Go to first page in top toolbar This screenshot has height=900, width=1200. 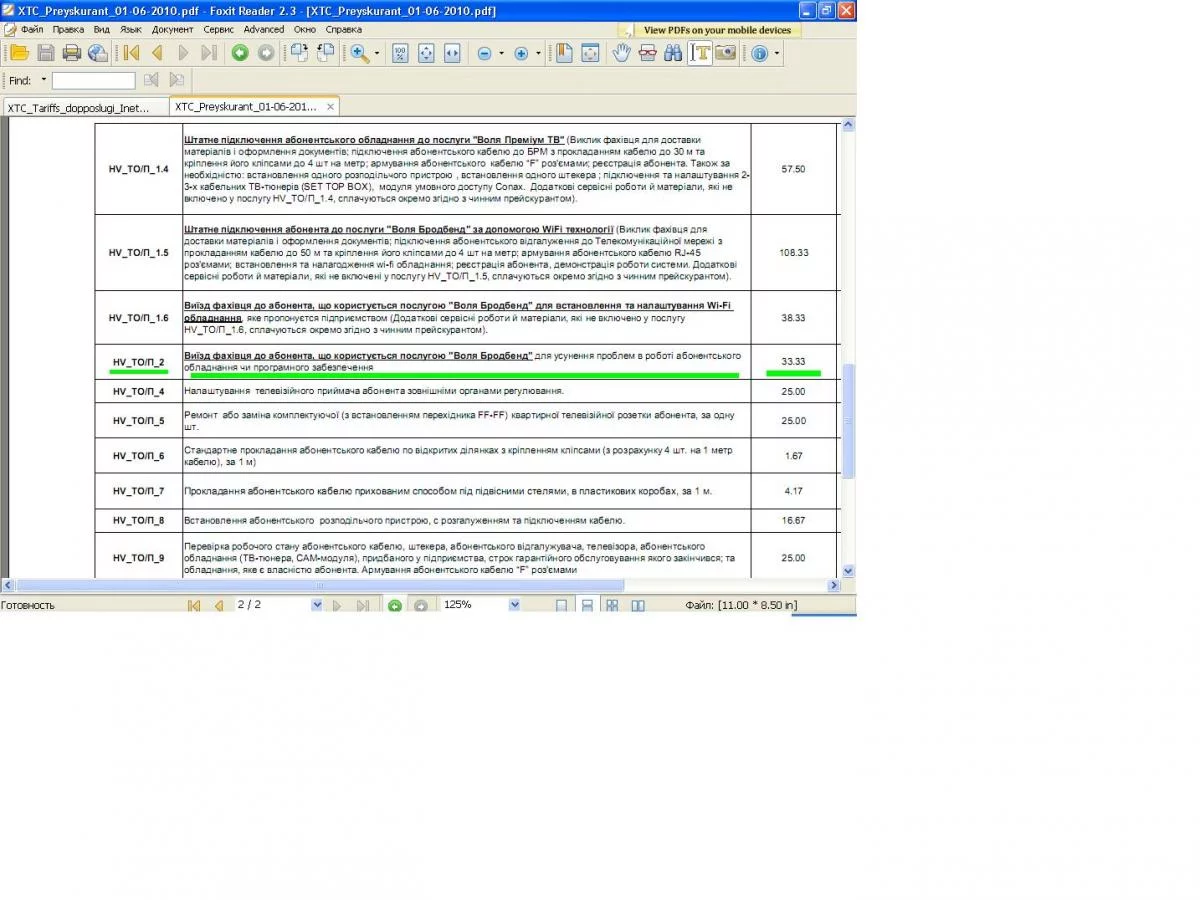coord(131,53)
